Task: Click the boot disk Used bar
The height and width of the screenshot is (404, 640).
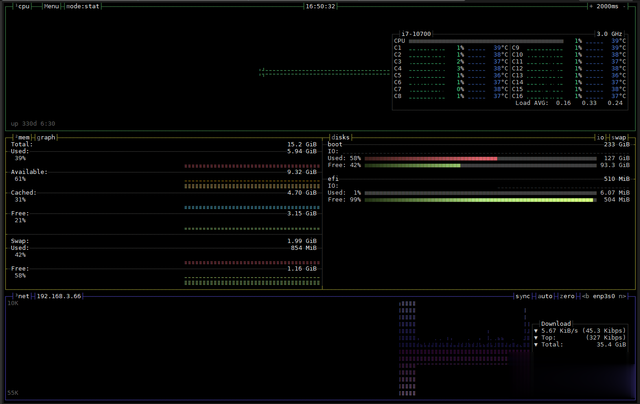Action: click(480, 158)
